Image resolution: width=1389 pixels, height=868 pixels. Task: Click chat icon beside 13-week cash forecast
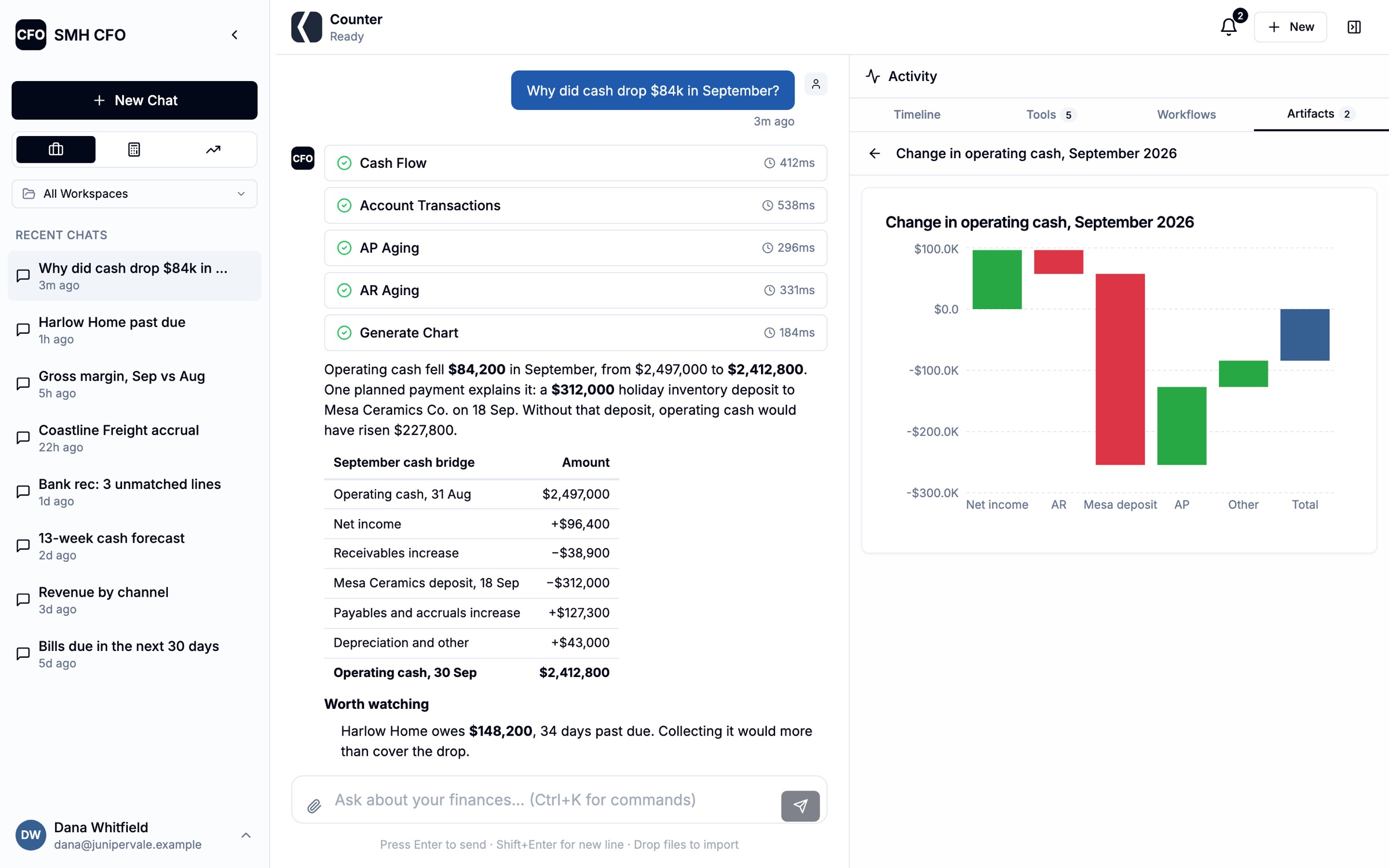tap(23, 546)
